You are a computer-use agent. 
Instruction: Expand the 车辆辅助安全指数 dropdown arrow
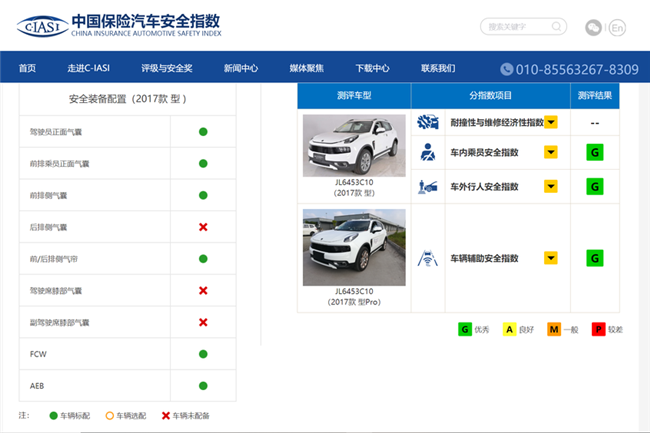[x=551, y=258]
